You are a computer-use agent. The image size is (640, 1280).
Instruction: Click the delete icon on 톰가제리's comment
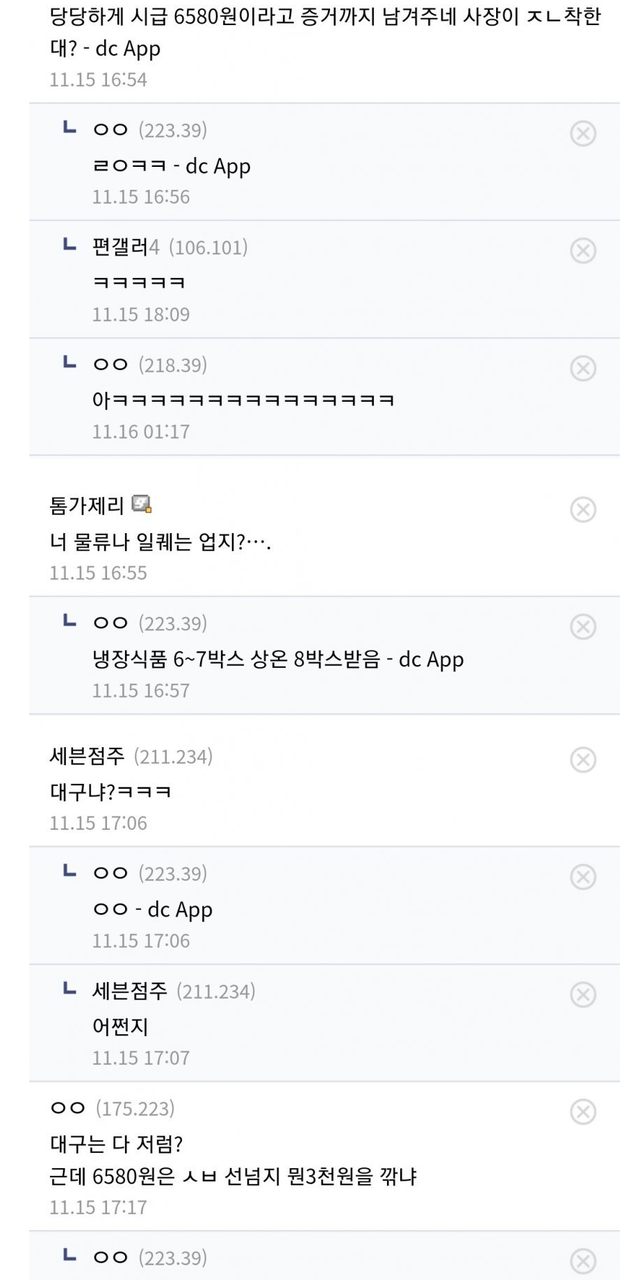tap(583, 509)
